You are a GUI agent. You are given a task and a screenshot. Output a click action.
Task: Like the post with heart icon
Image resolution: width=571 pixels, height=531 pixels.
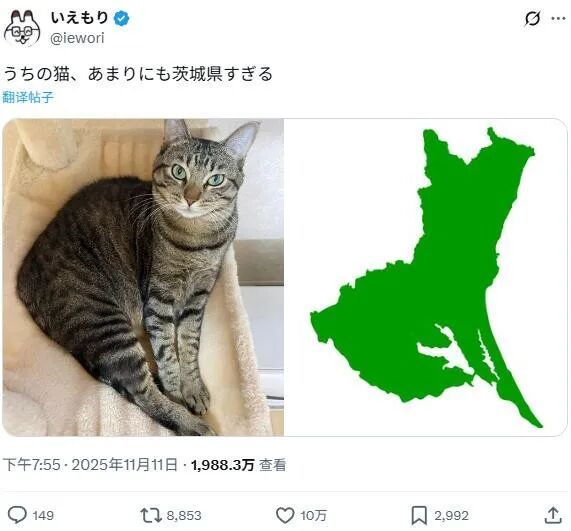click(285, 515)
